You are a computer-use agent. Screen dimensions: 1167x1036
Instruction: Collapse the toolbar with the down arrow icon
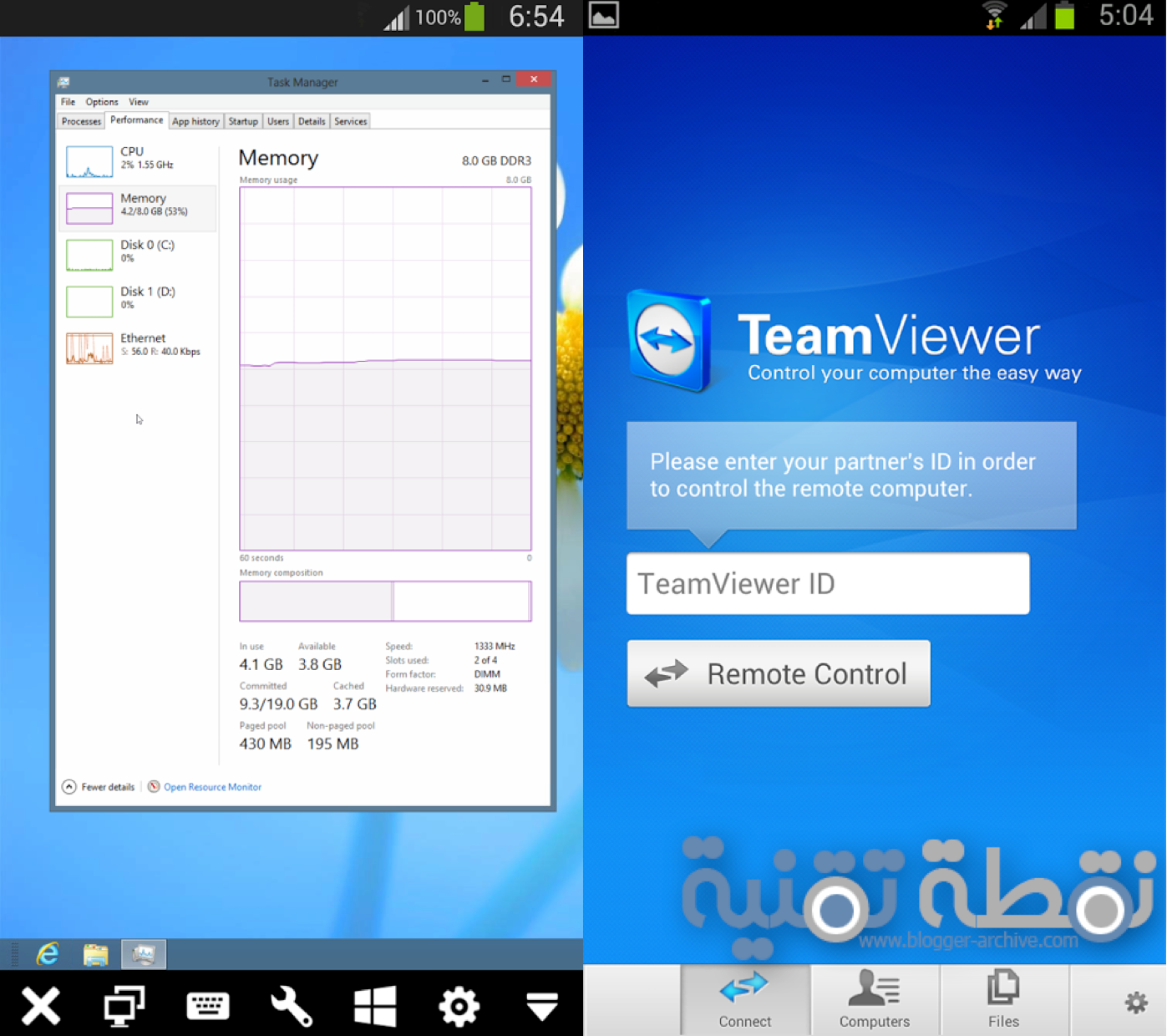coord(542,1007)
